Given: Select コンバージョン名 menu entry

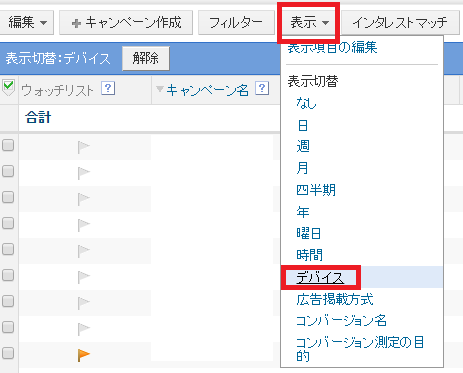Looking at the screenshot, I should click(x=341, y=321).
